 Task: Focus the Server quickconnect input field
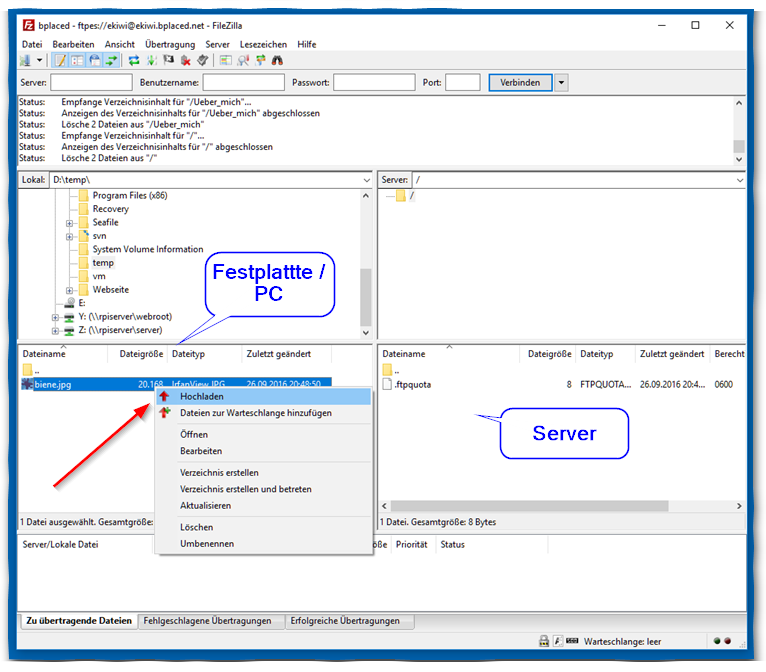pyautogui.click(x=91, y=83)
